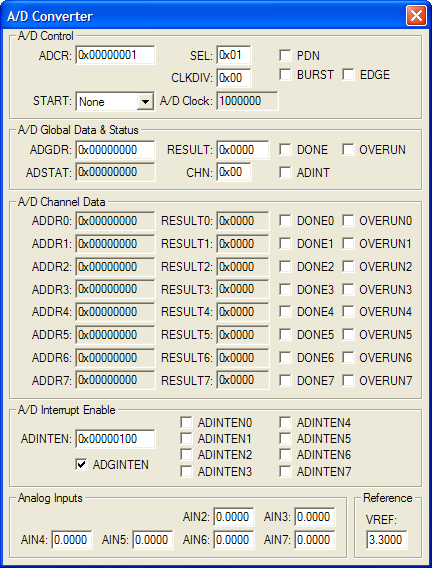432x568 pixels.
Task: Toggle ADINTEN6 interrupt enable
Action: click(285, 454)
